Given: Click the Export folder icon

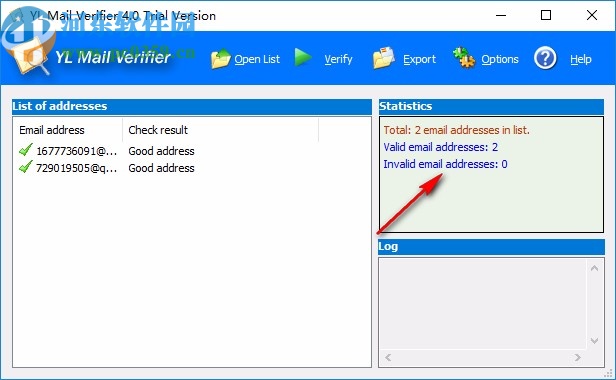Looking at the screenshot, I should tap(383, 58).
